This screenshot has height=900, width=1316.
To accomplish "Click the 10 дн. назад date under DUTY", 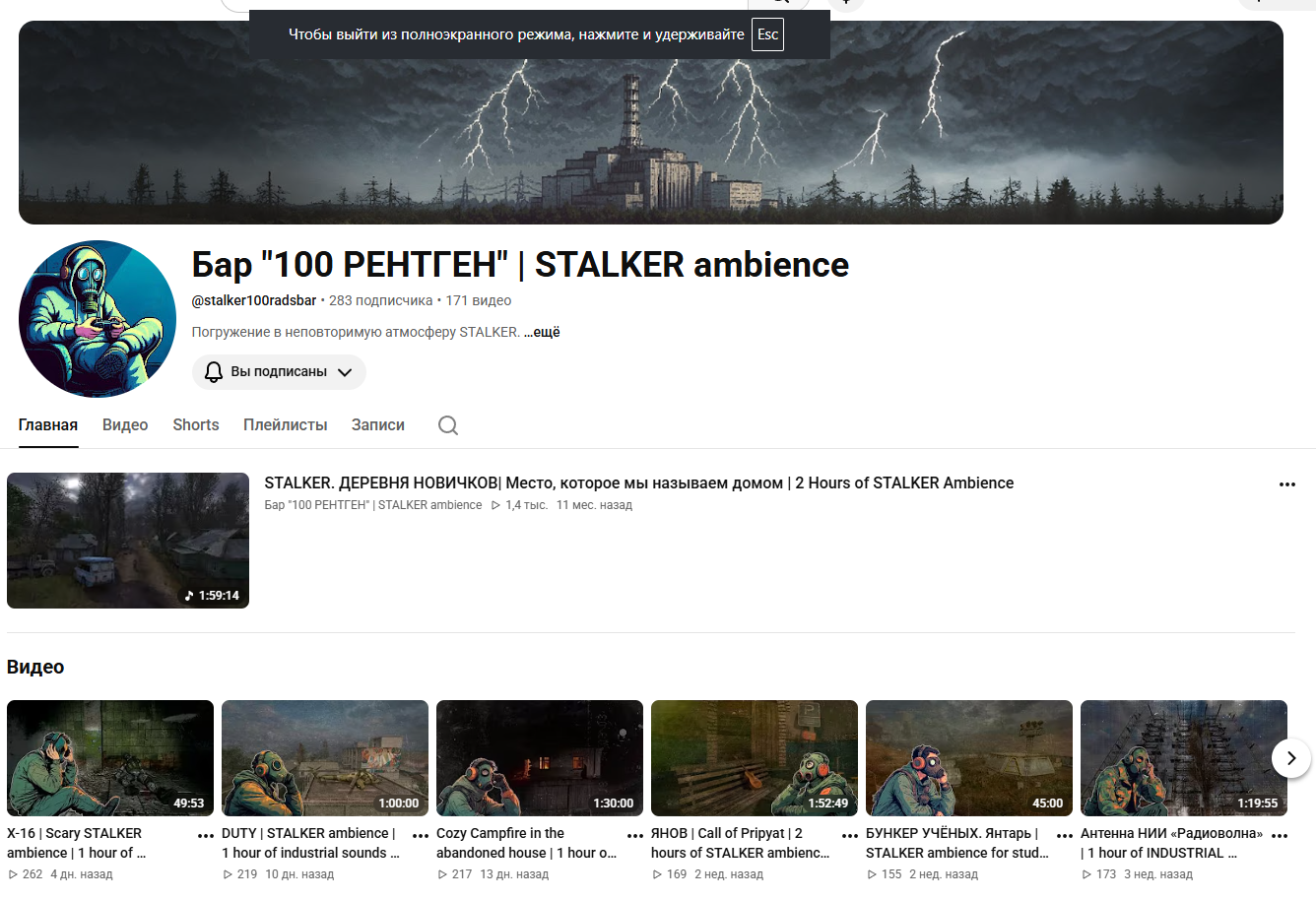I will coord(299,874).
